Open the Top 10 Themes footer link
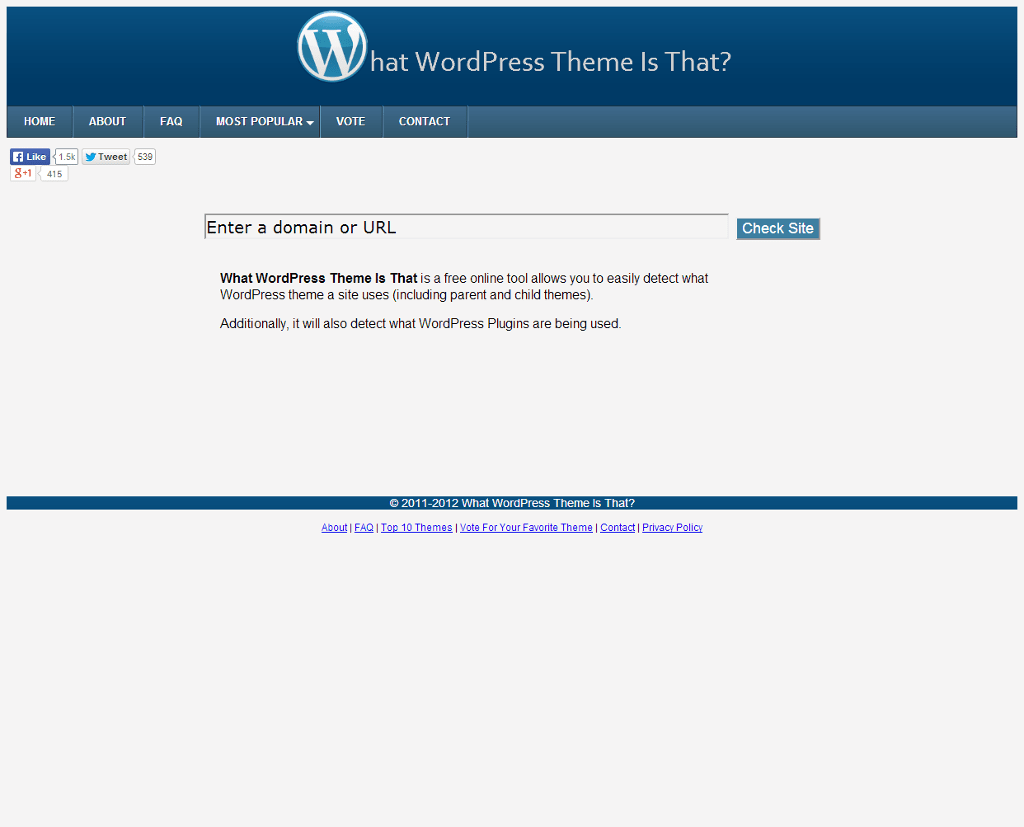The height and width of the screenshot is (827, 1024). [x=416, y=527]
